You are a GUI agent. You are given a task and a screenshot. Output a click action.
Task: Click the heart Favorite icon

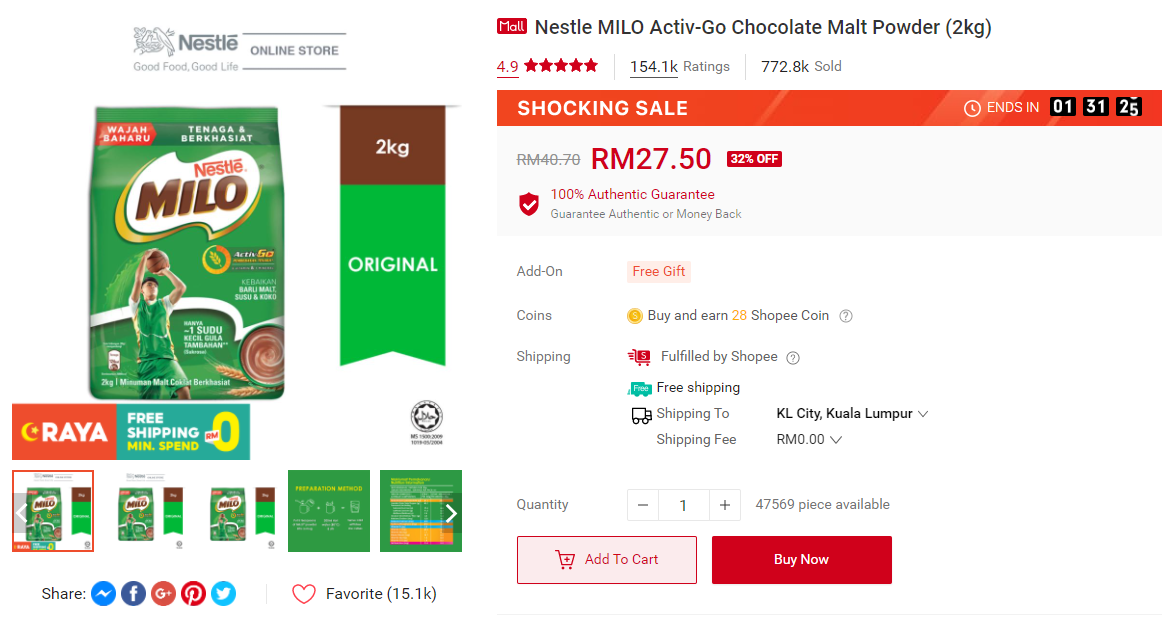304,594
